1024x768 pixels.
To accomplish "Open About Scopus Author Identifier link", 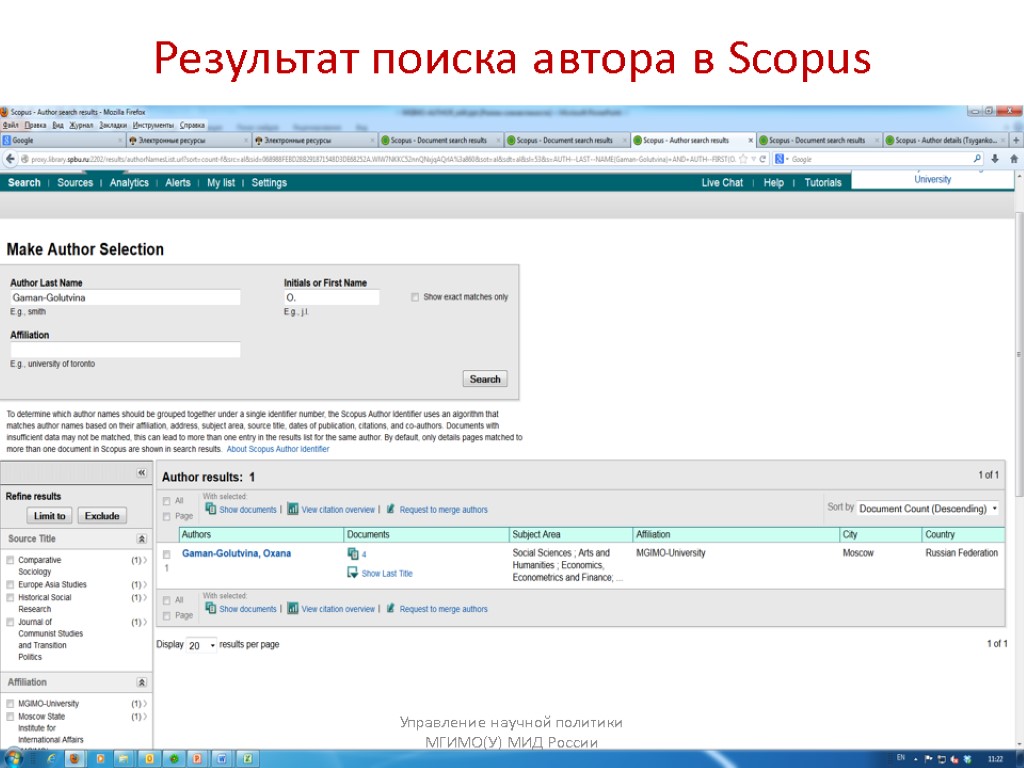I will 278,449.
